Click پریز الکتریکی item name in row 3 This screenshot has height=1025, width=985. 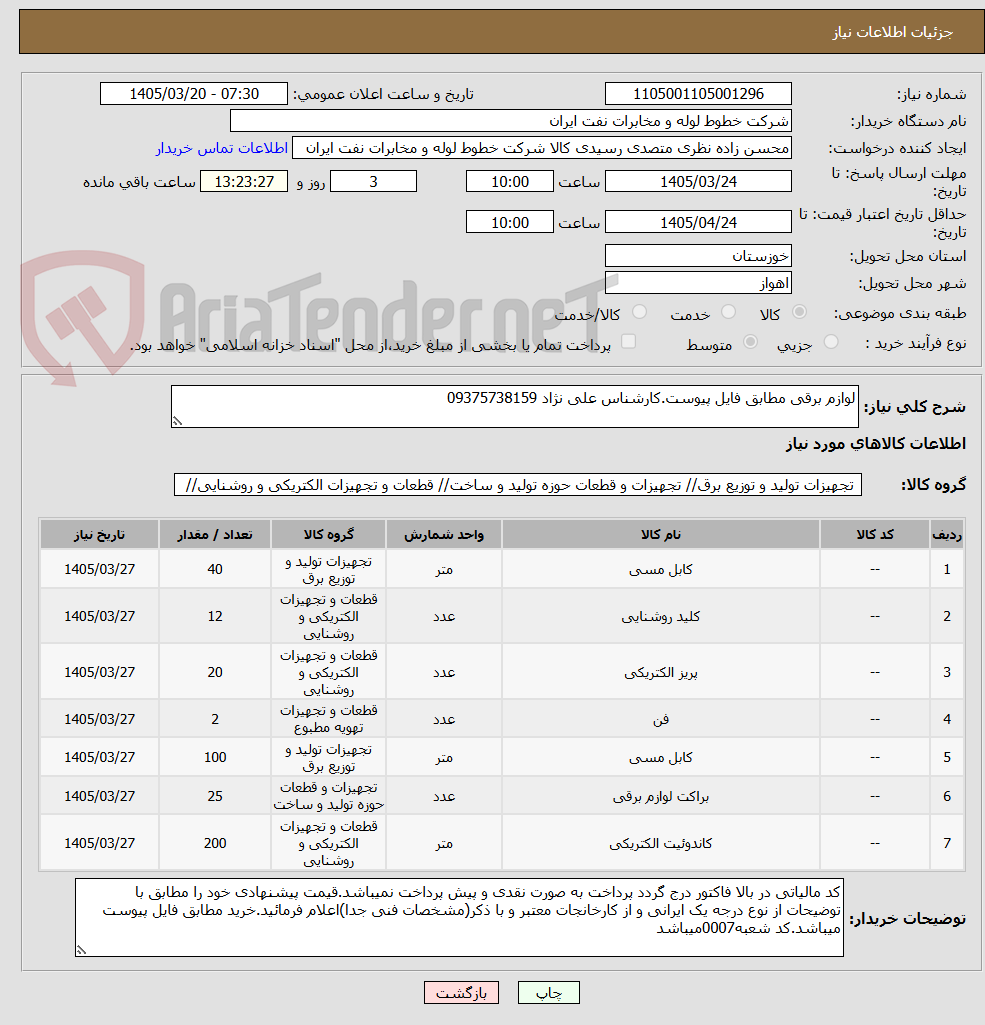click(x=660, y=673)
